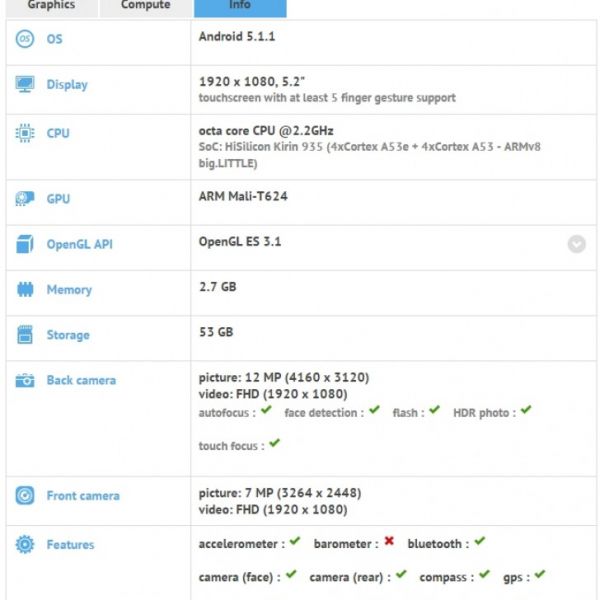
Task: Click the OpenGL API cube icon
Action: (25, 244)
